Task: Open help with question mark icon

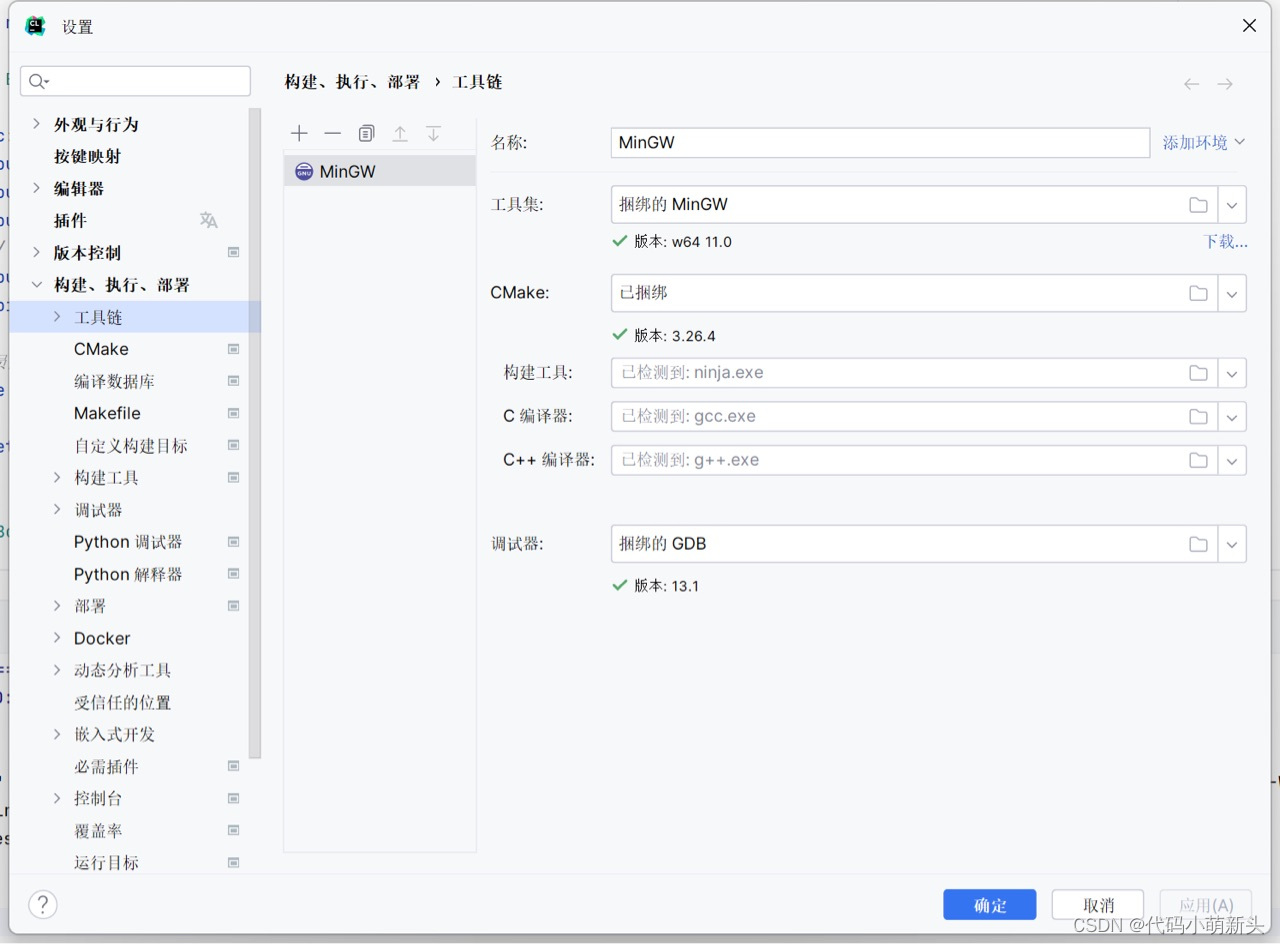Action: coord(42,905)
